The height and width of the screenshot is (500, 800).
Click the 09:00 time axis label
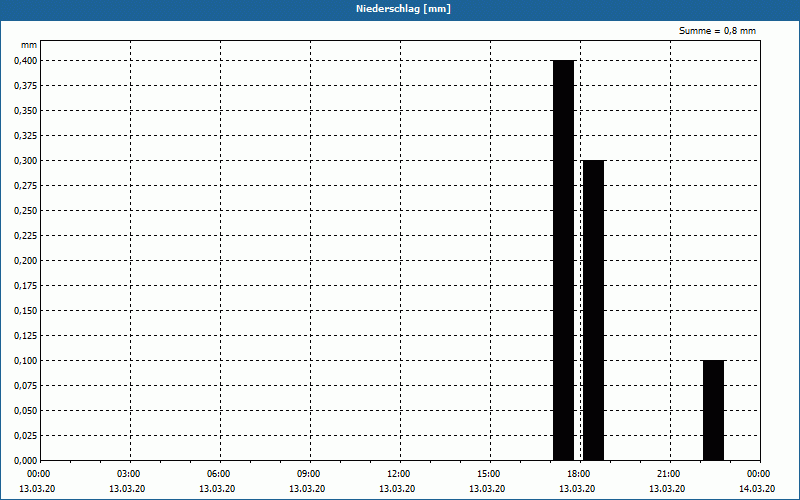(x=308, y=474)
